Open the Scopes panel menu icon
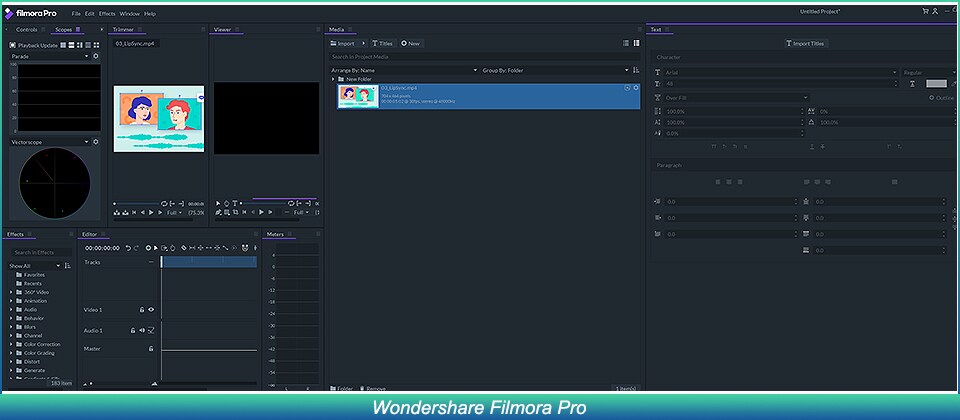The height and width of the screenshot is (420, 960). 78,29
